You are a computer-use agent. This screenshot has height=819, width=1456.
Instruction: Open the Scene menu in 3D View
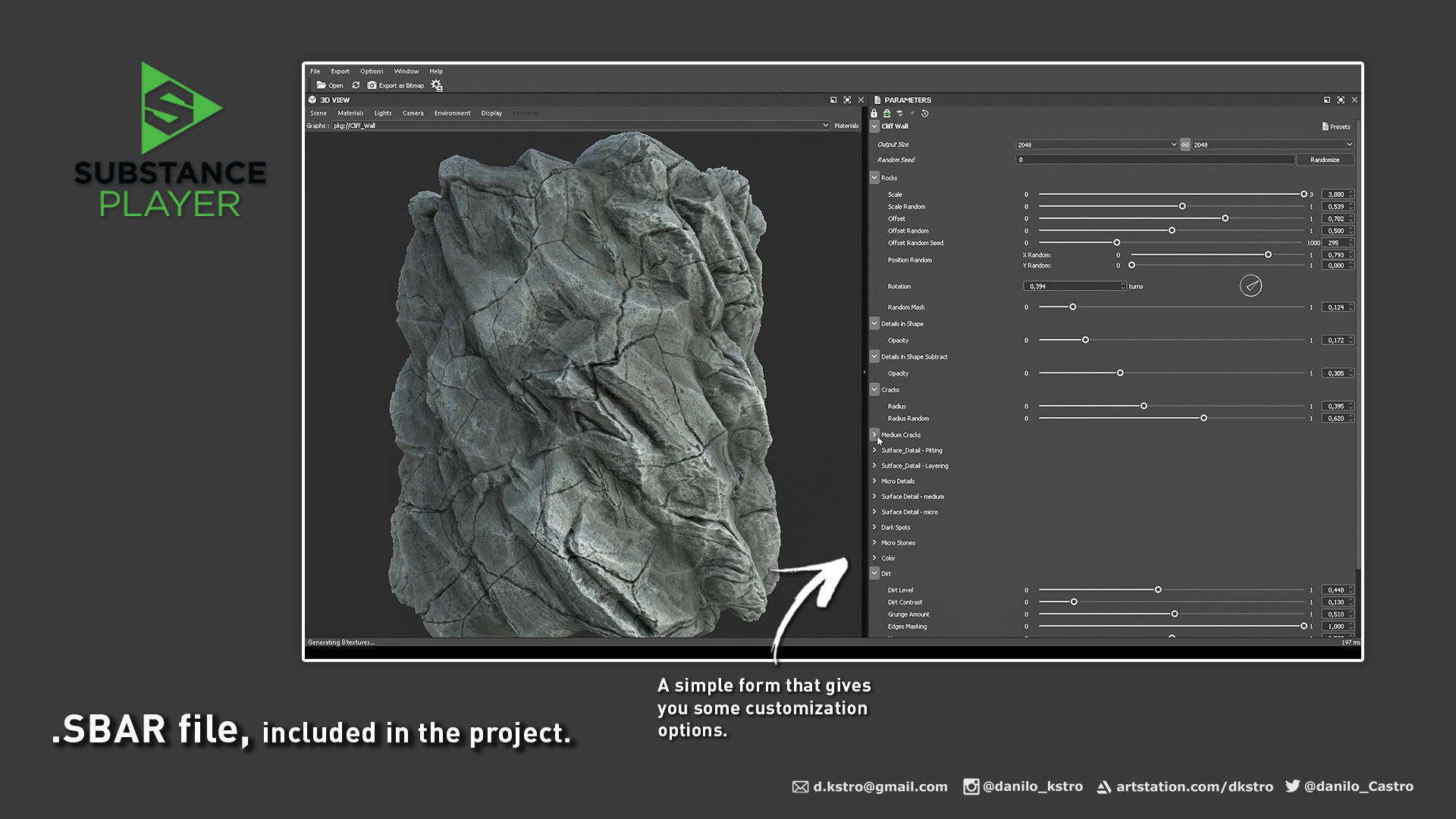click(318, 113)
